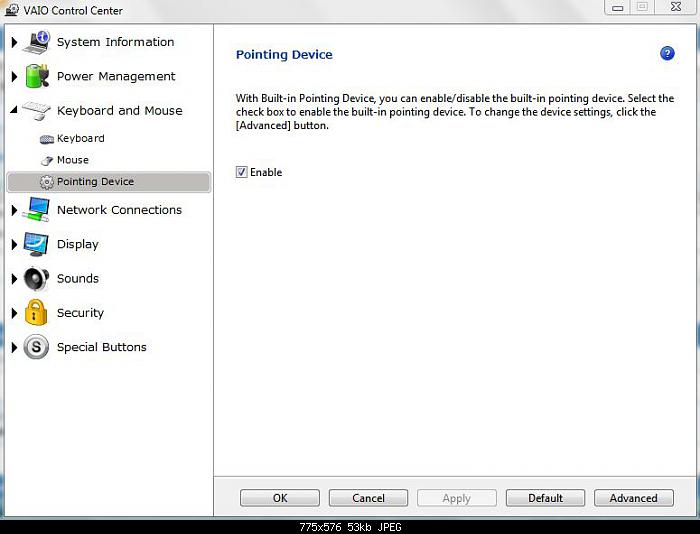700x534 pixels.
Task: Select the Keyboard and Mouse label
Action: (120, 111)
